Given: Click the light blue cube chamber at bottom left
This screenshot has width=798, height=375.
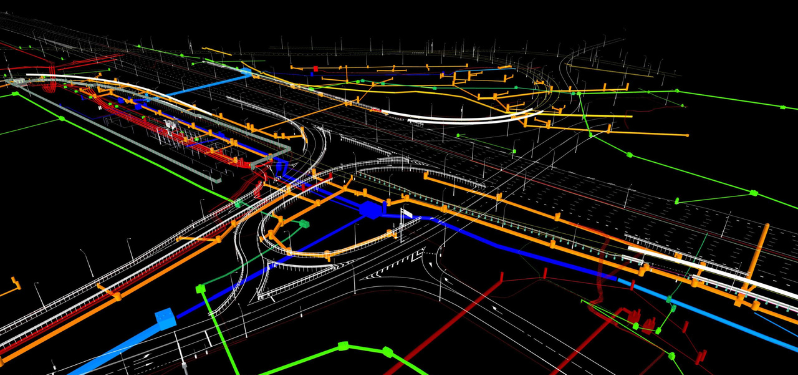Looking at the screenshot, I should [165, 319].
